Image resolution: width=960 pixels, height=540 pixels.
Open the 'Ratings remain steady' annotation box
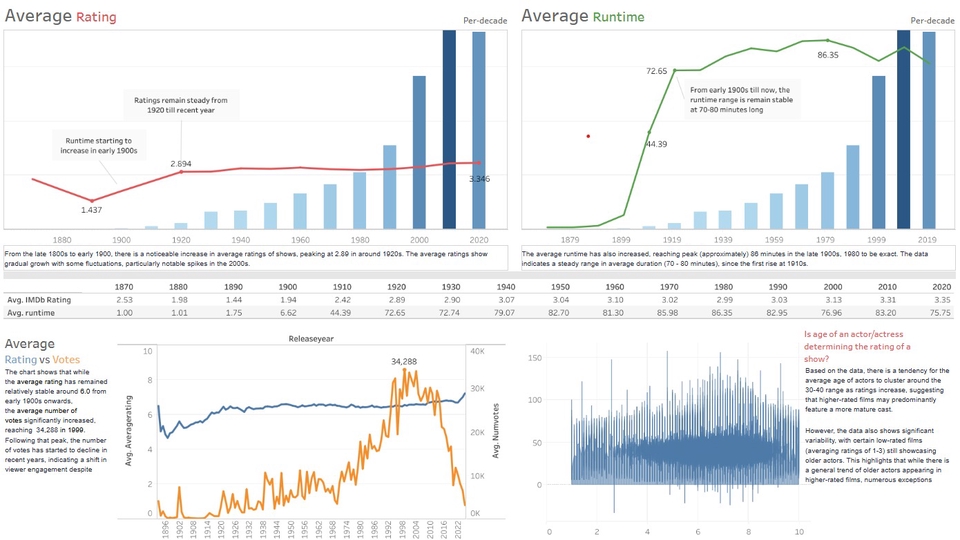pos(180,105)
